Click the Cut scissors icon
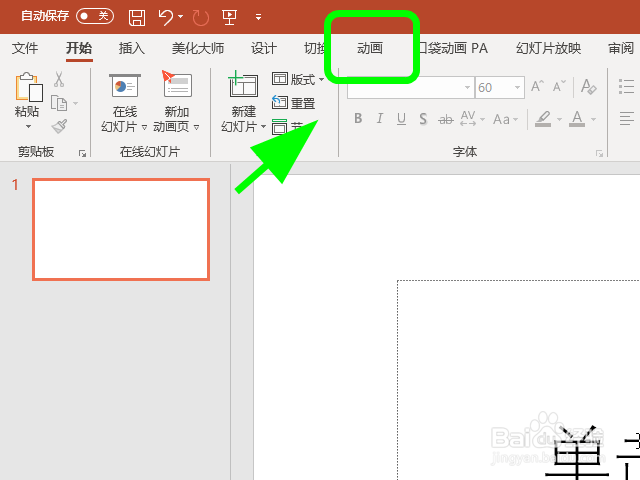This screenshot has height=480, width=640. point(59,79)
